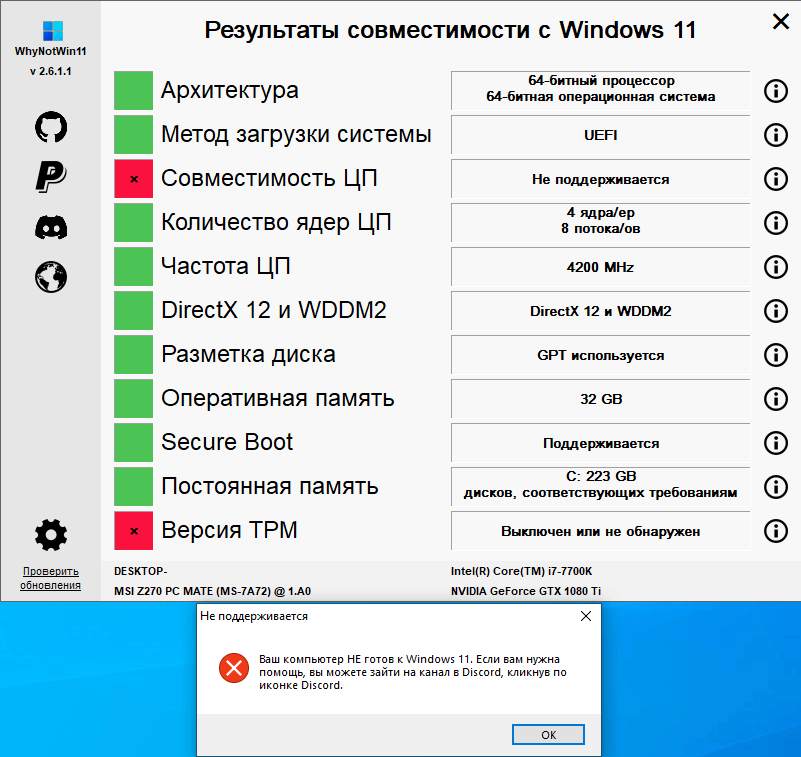Viewport: 801px width, 757px height.
Task: Click the 32 GB result value
Action: (601, 399)
